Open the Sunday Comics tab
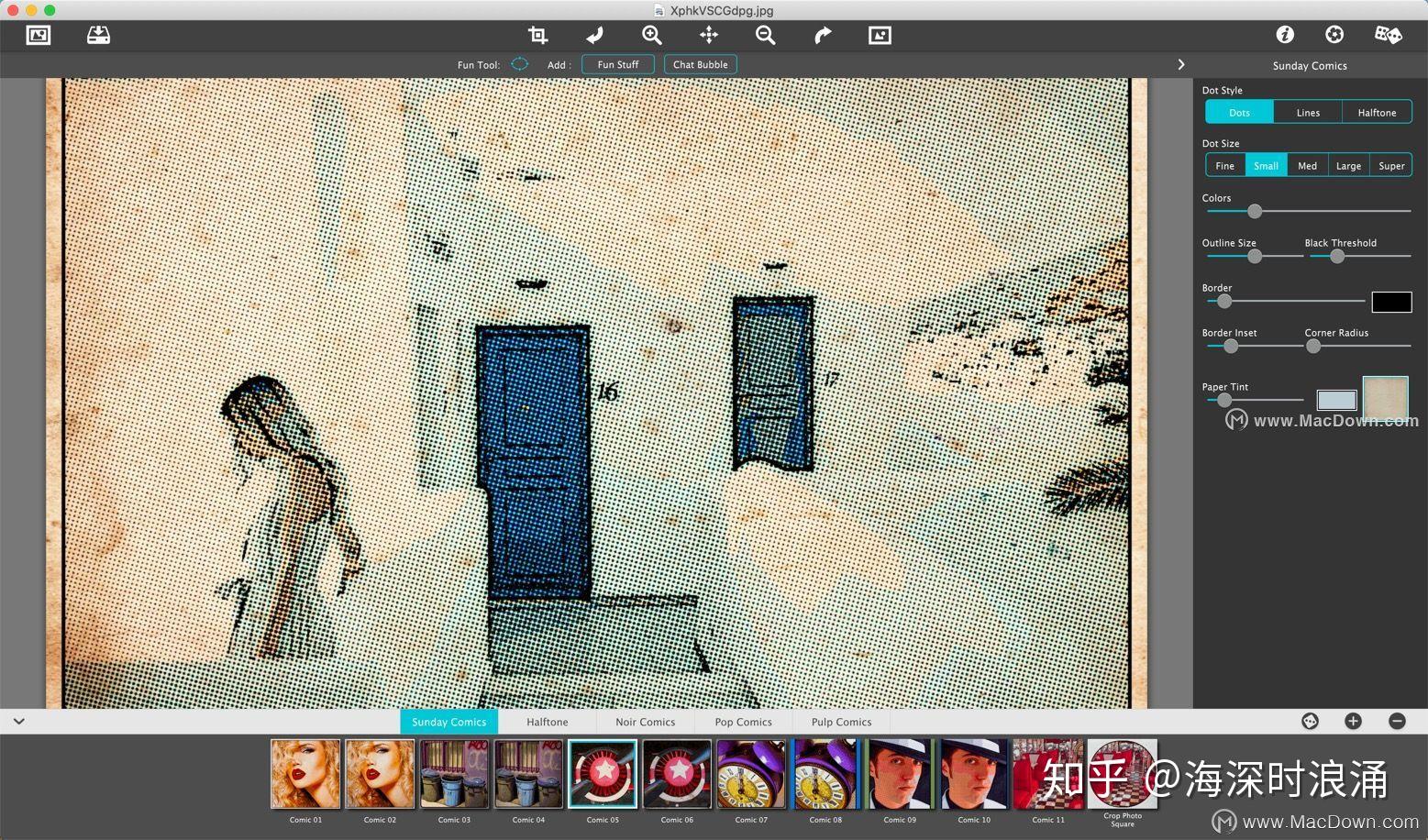The image size is (1428, 840). click(x=448, y=722)
